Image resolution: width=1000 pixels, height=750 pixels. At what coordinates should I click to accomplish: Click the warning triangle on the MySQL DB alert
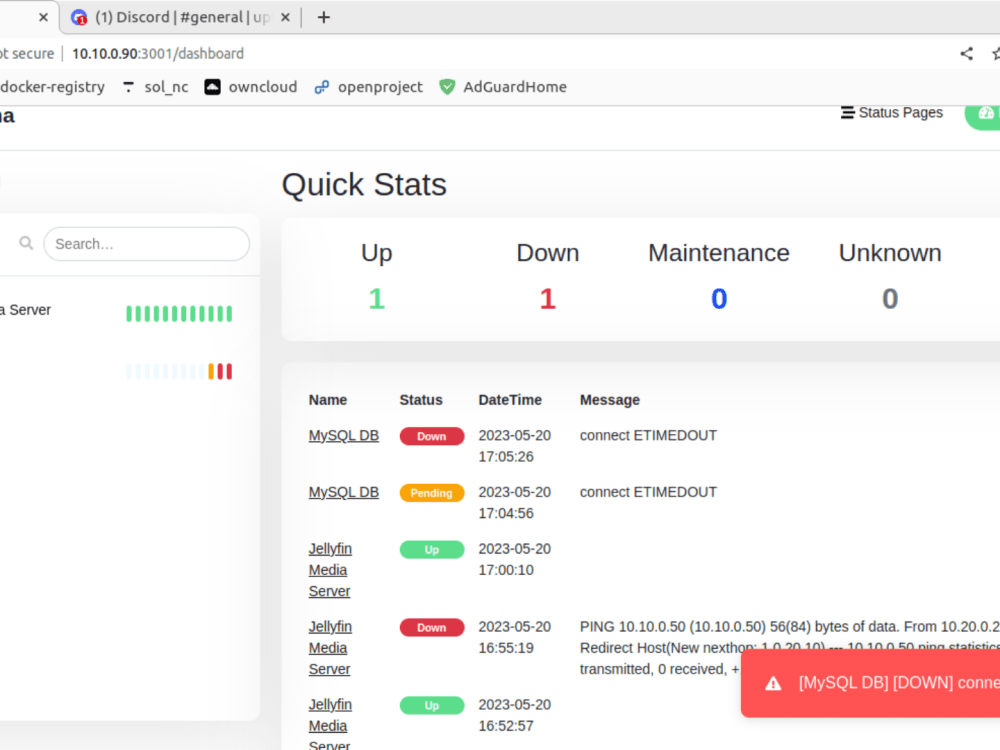click(x=772, y=683)
